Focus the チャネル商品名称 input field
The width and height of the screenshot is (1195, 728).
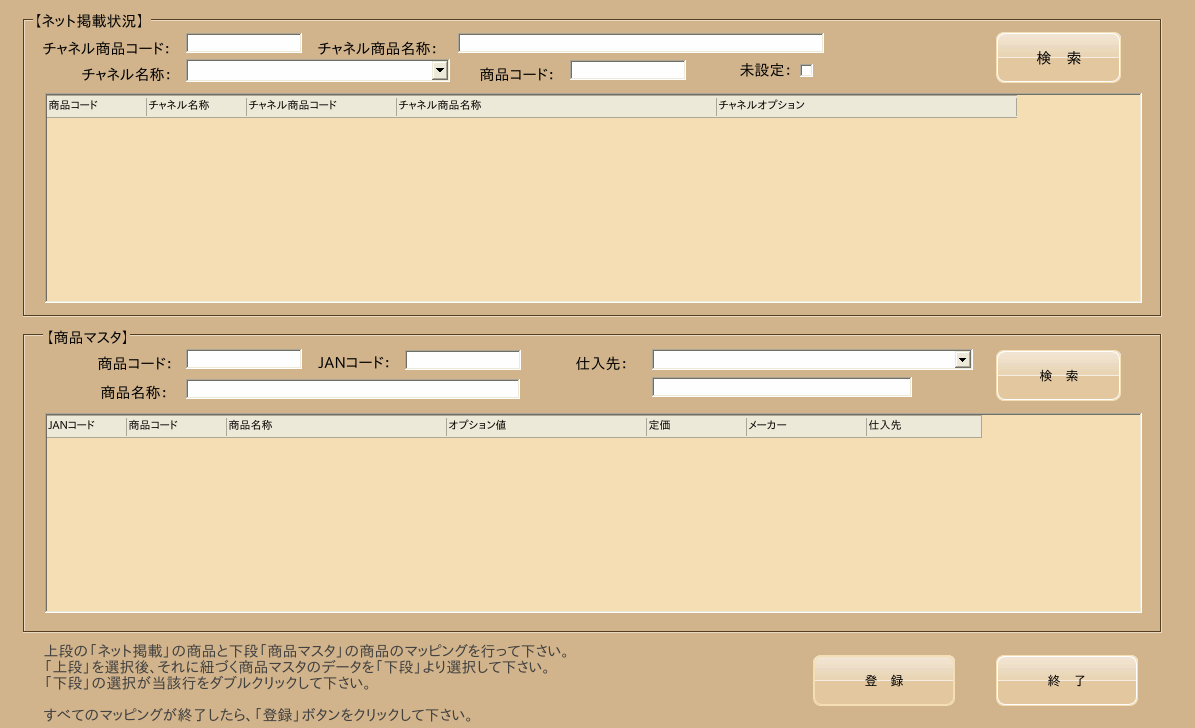(641, 43)
